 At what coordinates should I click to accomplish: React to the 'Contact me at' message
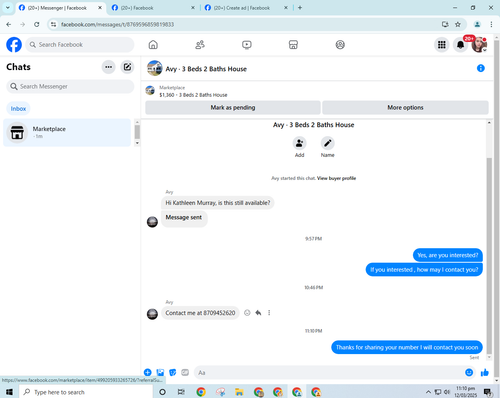[x=247, y=313]
